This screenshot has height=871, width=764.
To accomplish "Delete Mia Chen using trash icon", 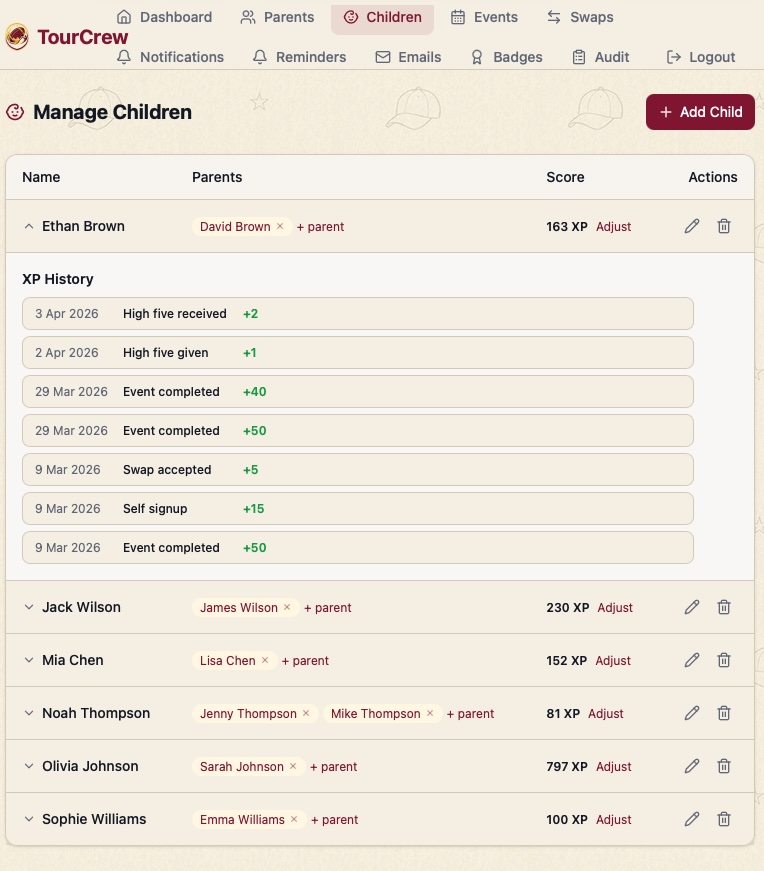I will point(723,660).
